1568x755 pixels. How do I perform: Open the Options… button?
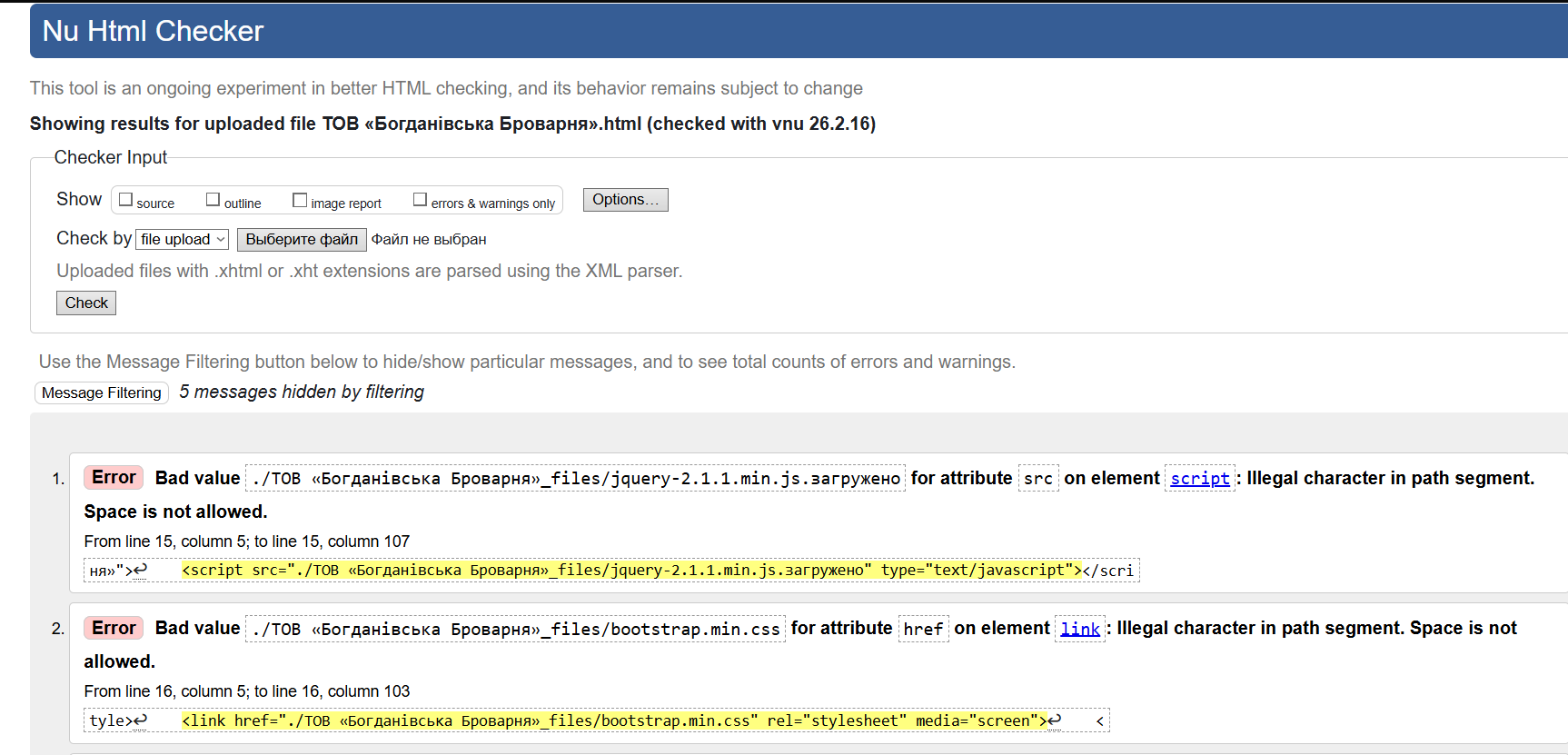(x=625, y=200)
